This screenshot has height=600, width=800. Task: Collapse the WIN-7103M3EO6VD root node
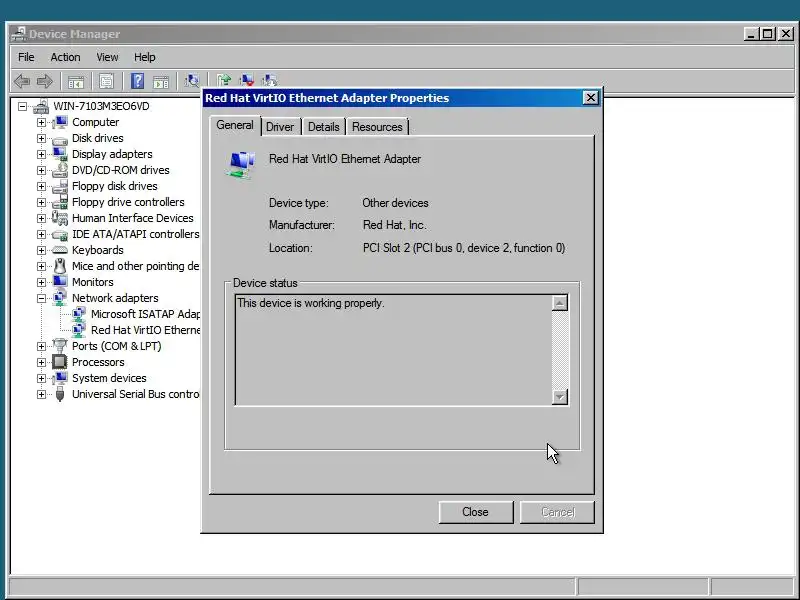pos(22,107)
